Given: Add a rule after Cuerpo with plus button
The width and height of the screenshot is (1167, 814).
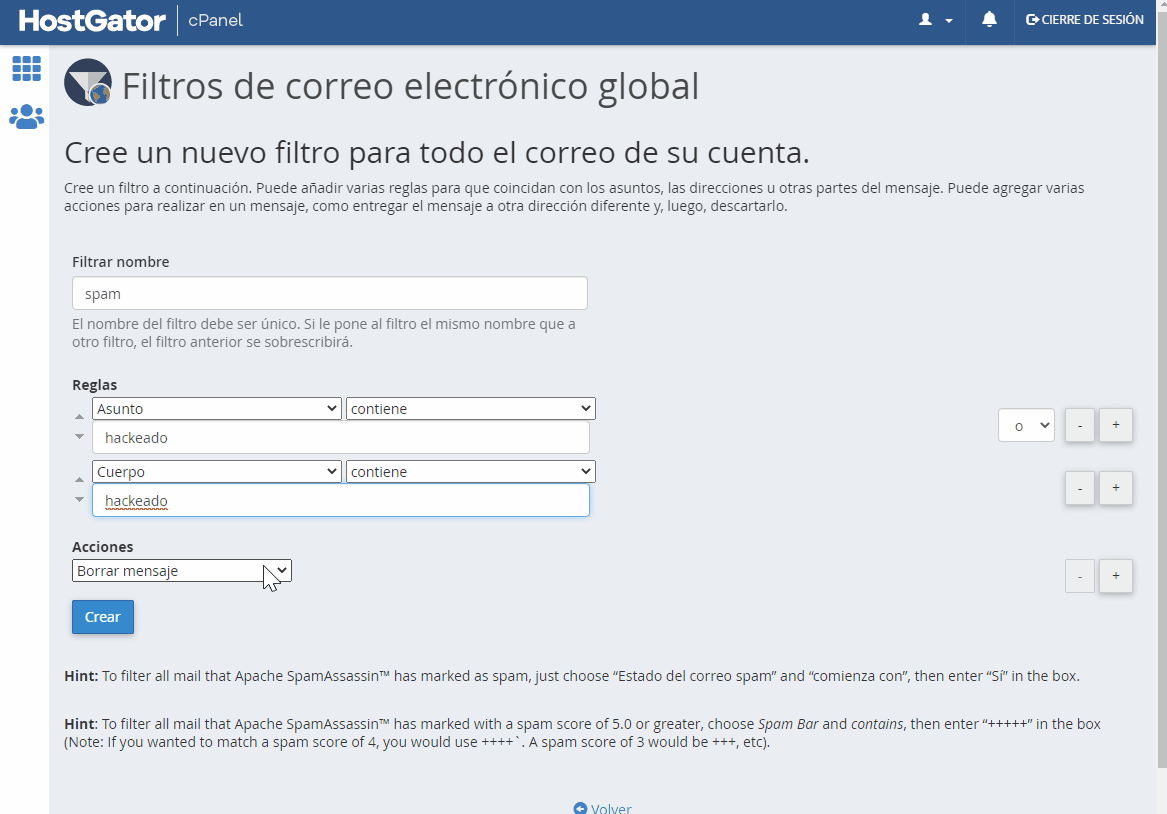Looking at the screenshot, I should [1116, 488].
